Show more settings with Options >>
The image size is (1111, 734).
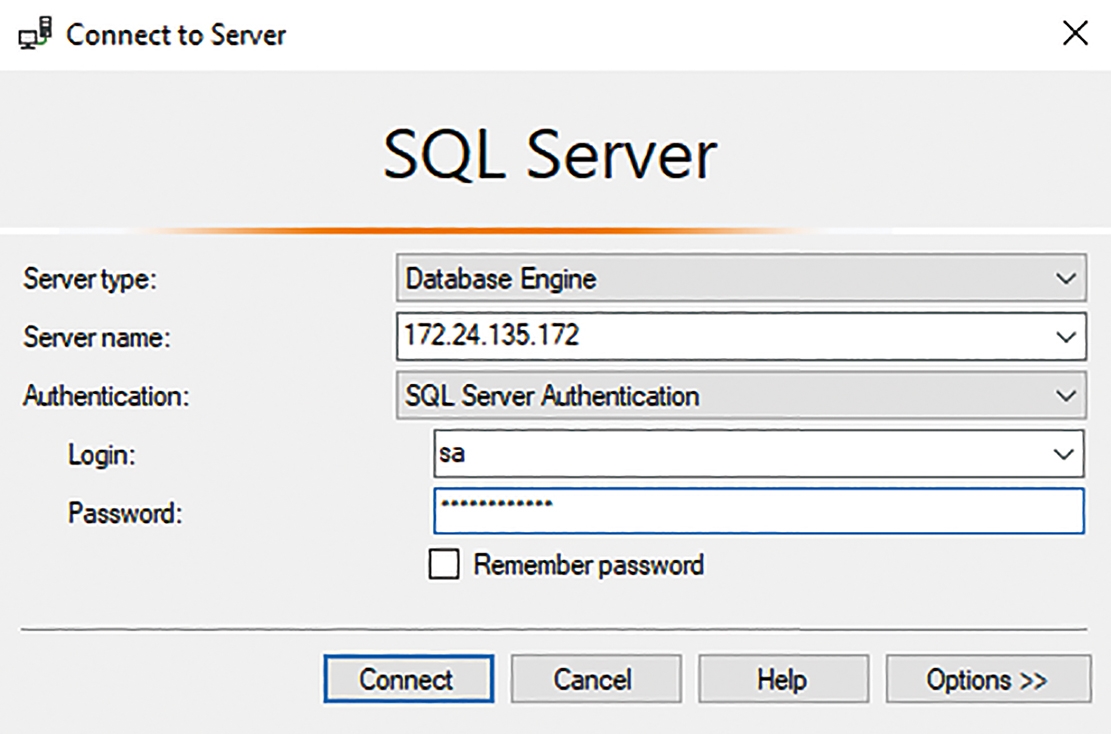point(988,679)
